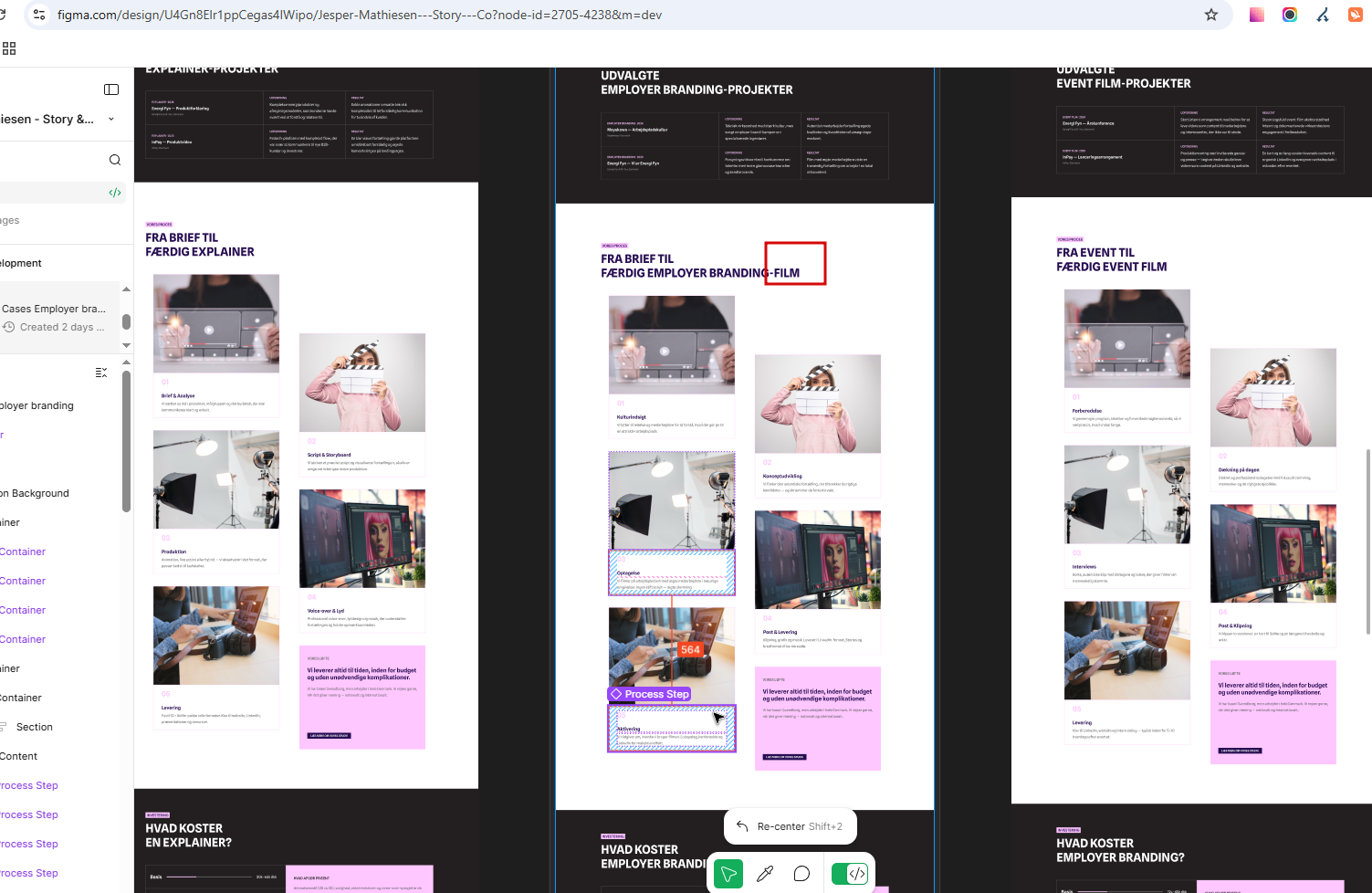This screenshot has height=893, width=1372.
Task: Click the Dækning på dagen step title
Action: click(1239, 469)
